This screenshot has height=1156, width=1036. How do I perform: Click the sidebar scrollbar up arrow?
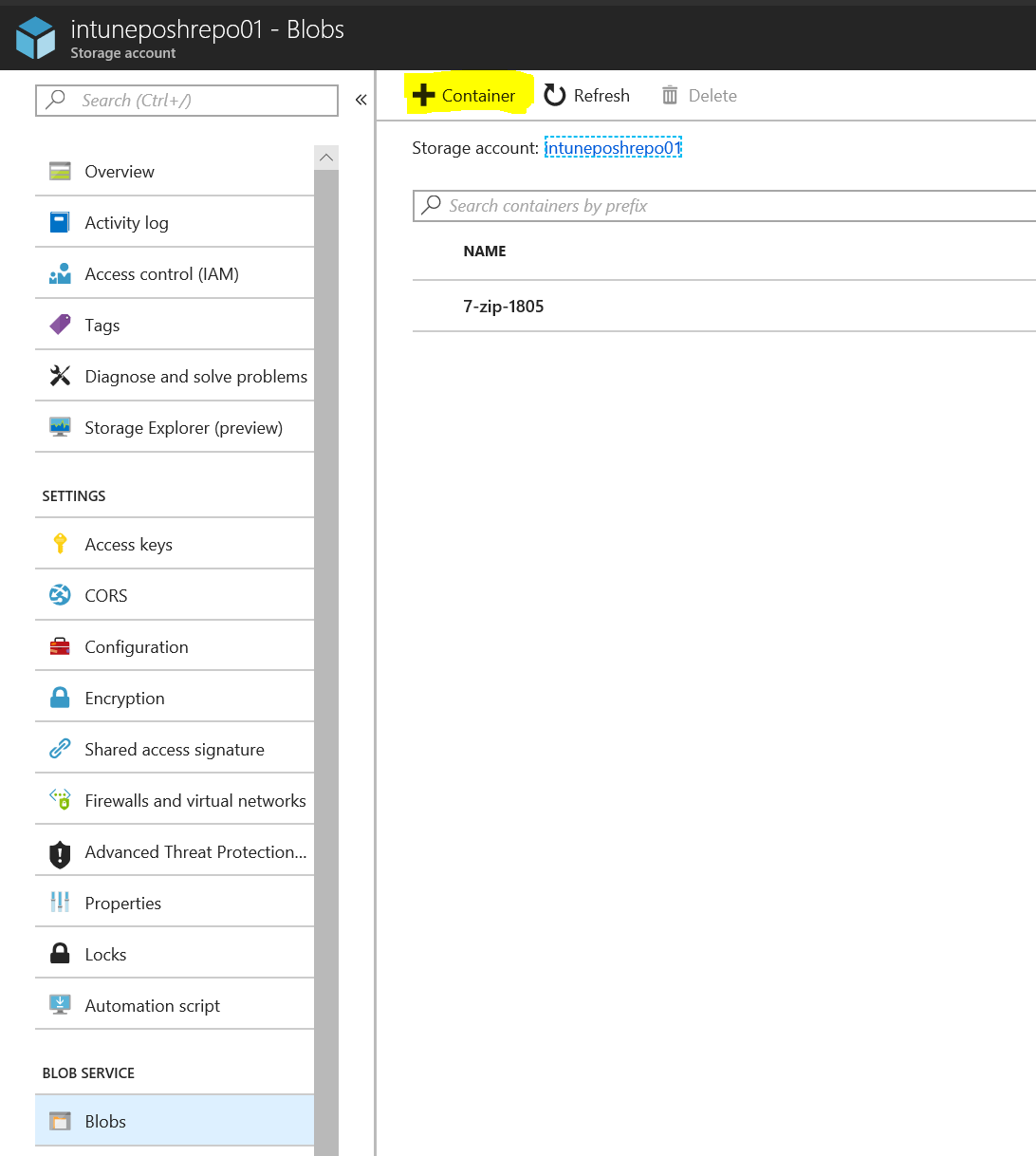pos(326,158)
